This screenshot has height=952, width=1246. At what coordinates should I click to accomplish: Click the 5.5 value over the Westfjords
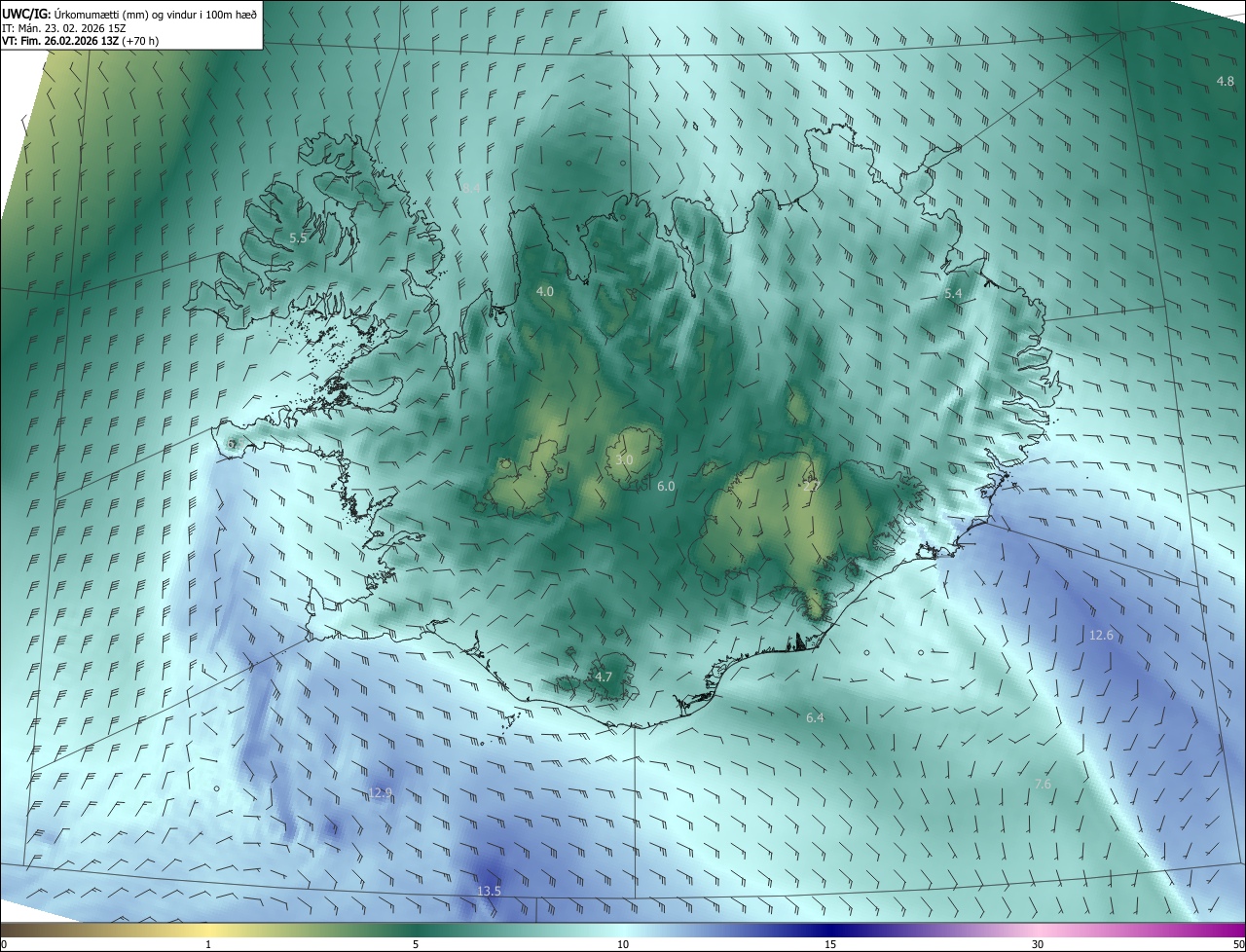coord(298,238)
